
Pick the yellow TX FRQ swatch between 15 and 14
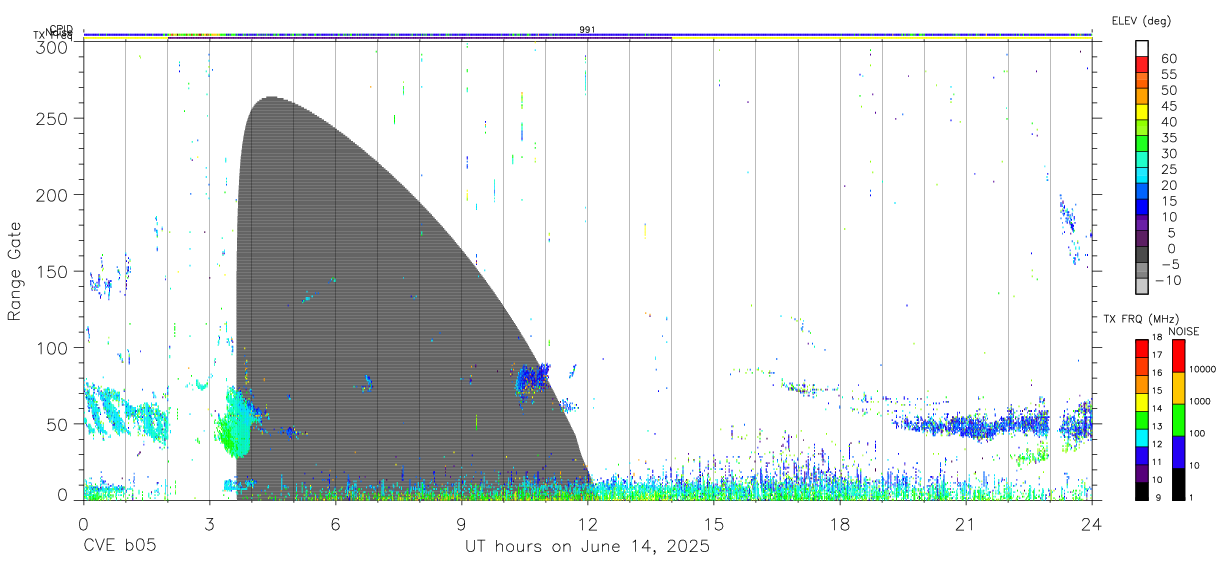[x=1142, y=401]
